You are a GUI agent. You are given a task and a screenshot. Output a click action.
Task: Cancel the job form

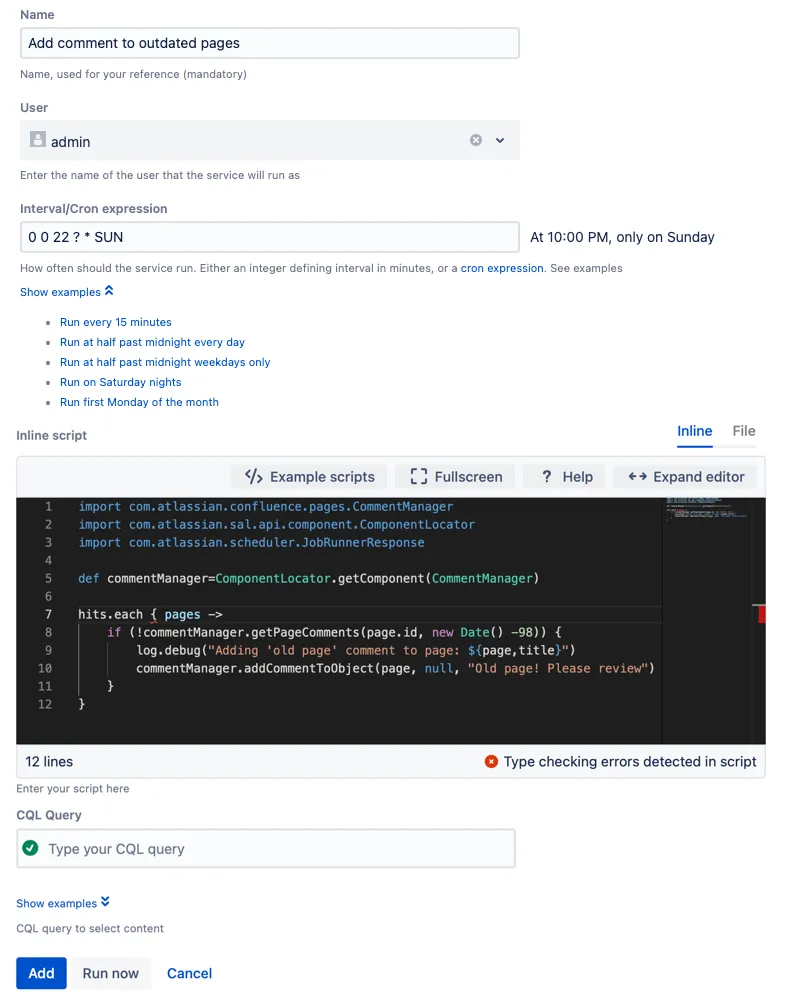coord(189,973)
